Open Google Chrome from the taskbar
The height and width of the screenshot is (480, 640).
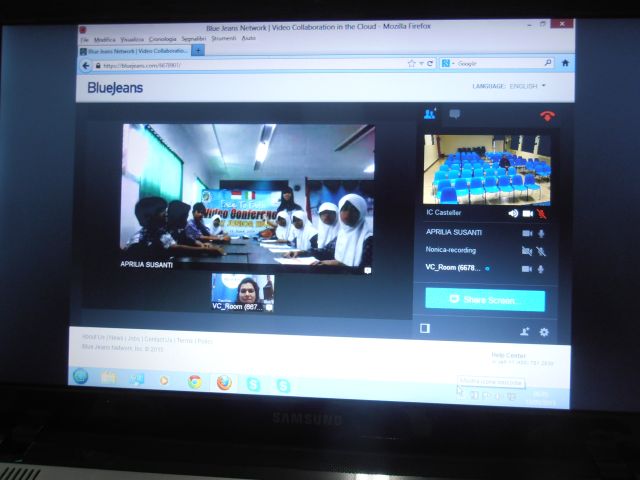pos(194,381)
